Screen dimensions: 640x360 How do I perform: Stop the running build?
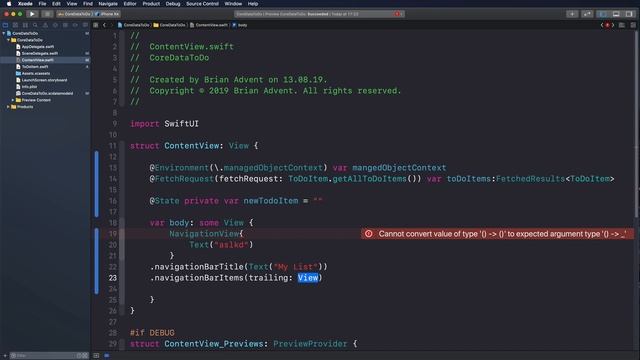click(x=47, y=14)
